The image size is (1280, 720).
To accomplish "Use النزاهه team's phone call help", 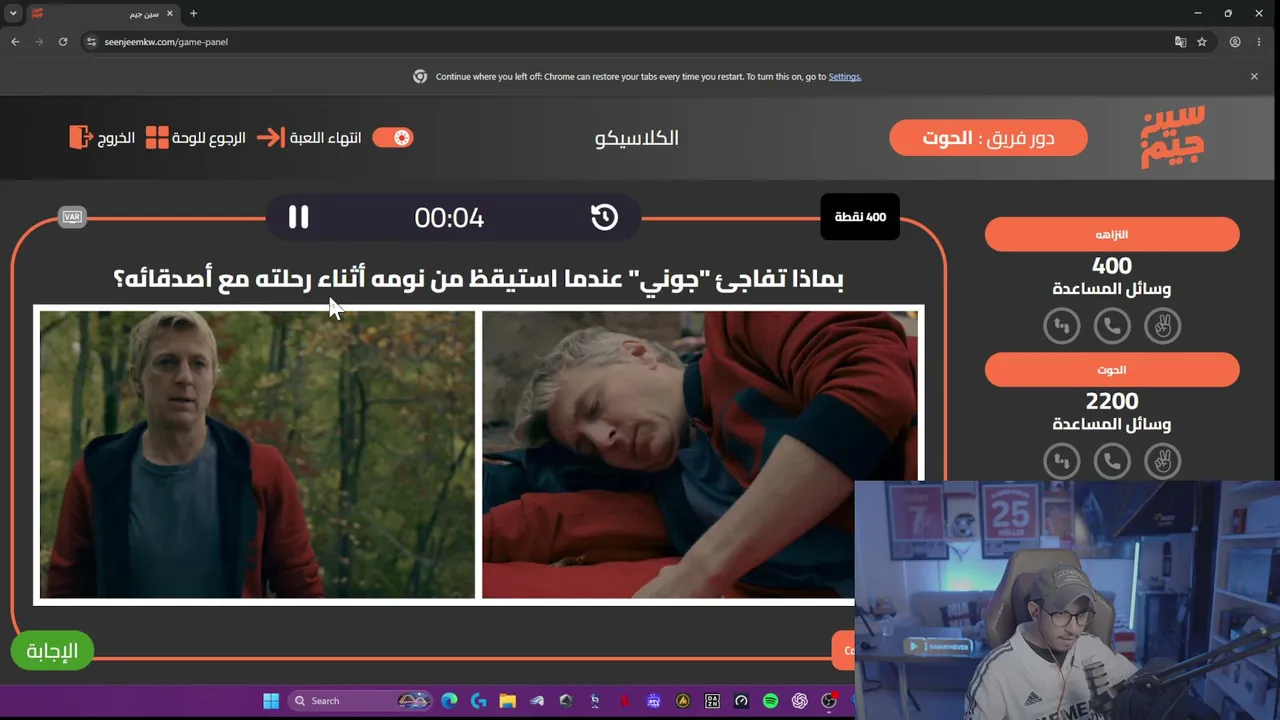I will [x=1112, y=325].
